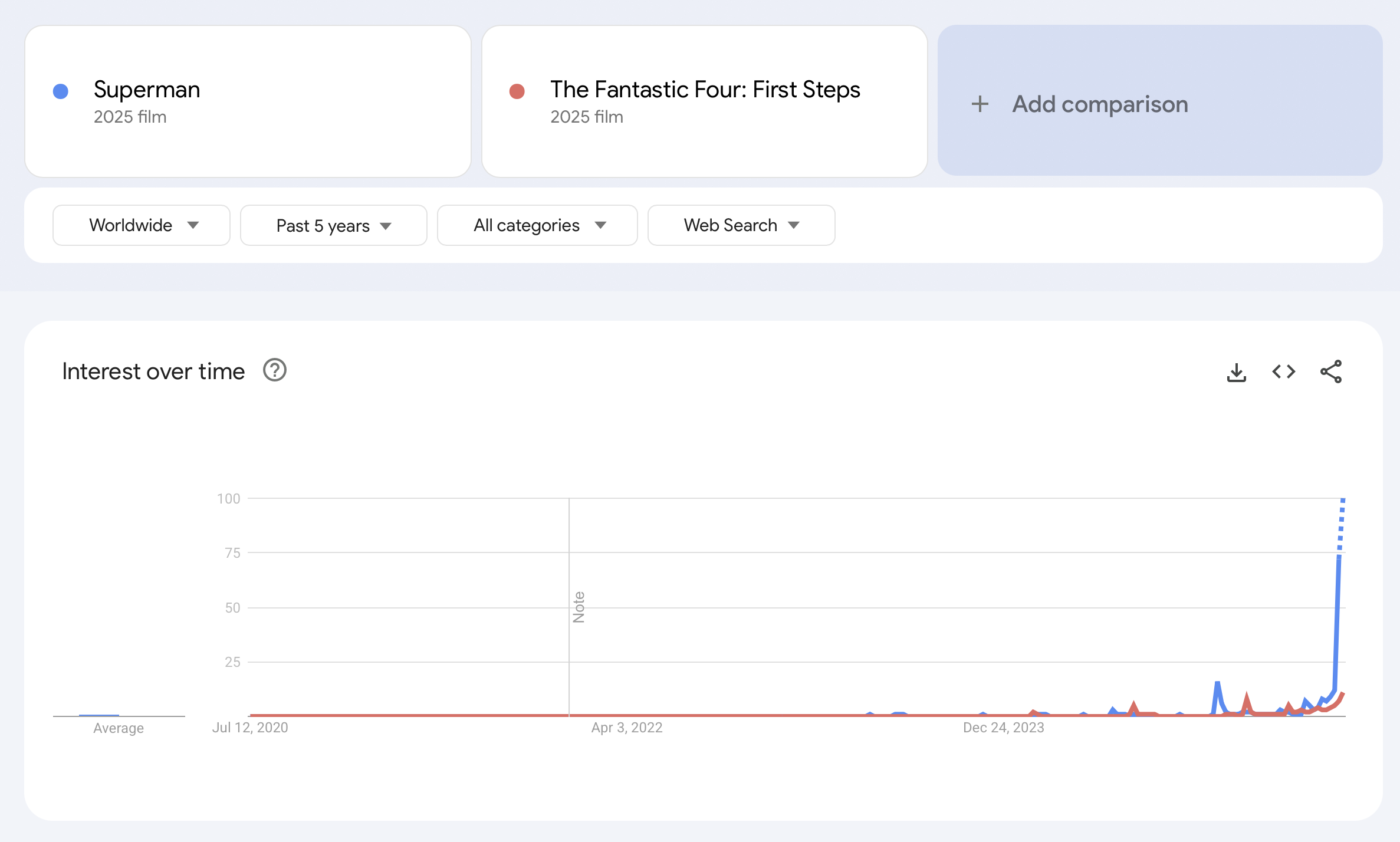Open the embed code icon
Viewport: 1400px width, 842px height.
1283,371
